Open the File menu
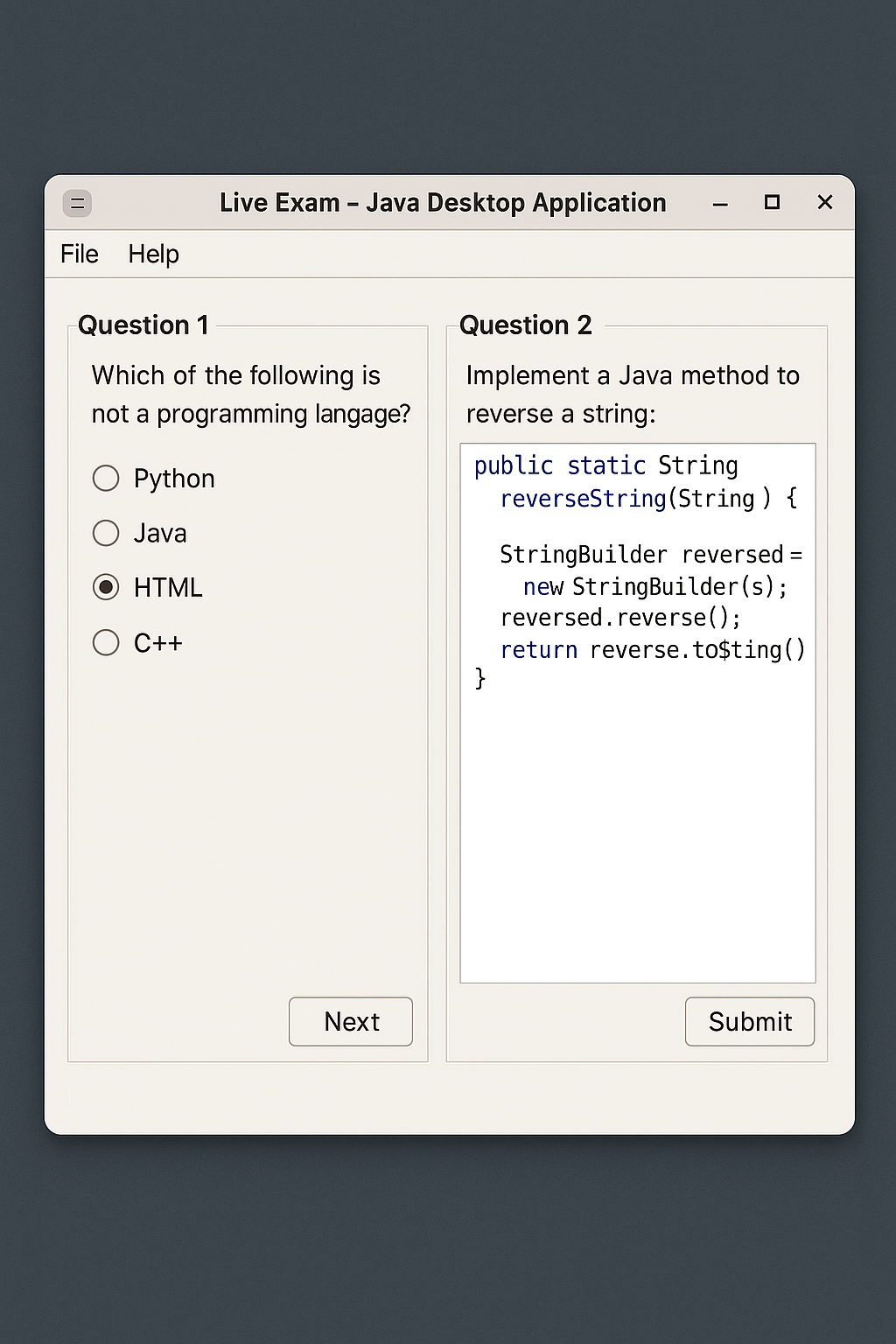Screen dimensions: 896x1344 point(78,254)
